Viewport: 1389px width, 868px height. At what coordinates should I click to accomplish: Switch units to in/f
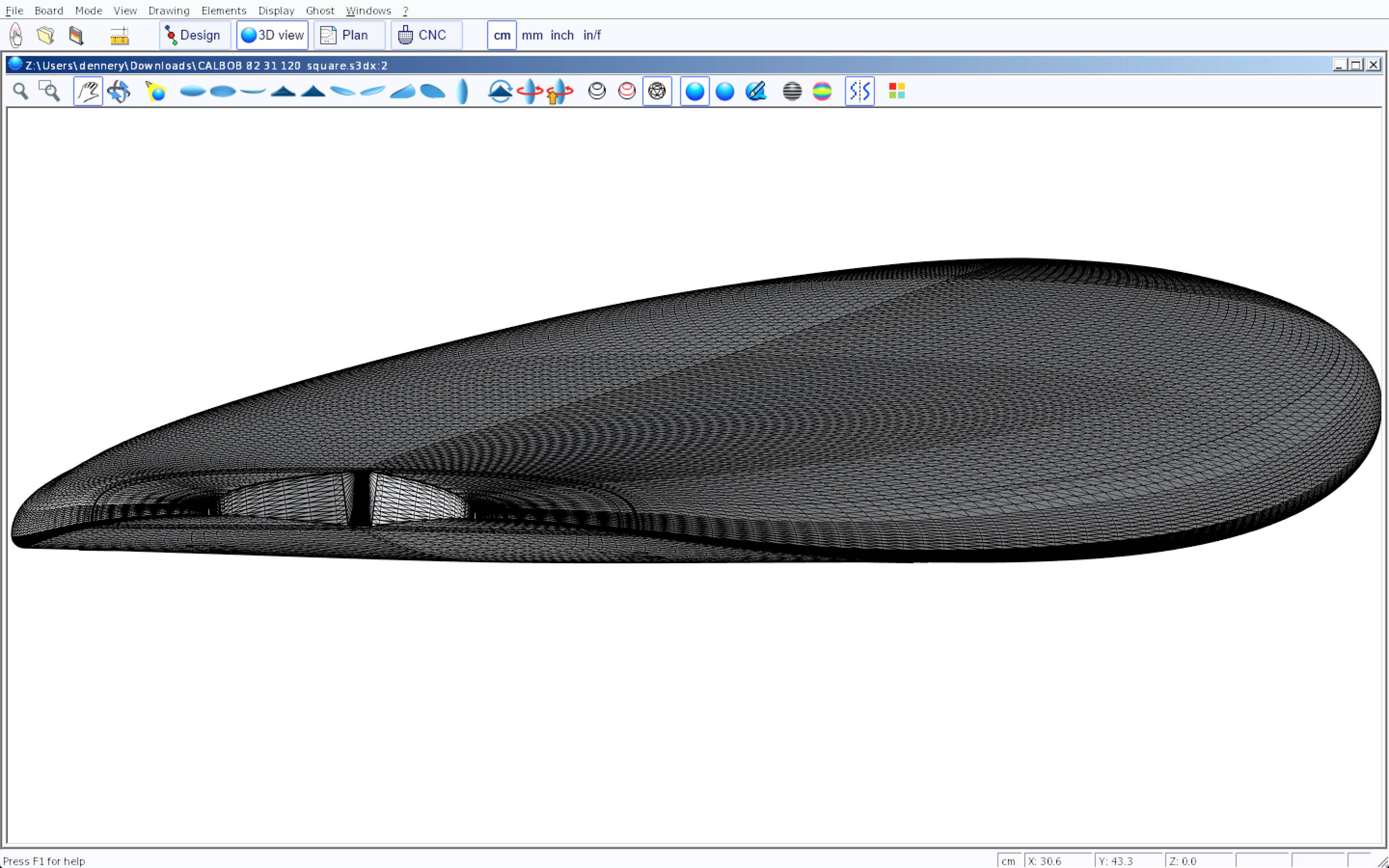point(592,35)
